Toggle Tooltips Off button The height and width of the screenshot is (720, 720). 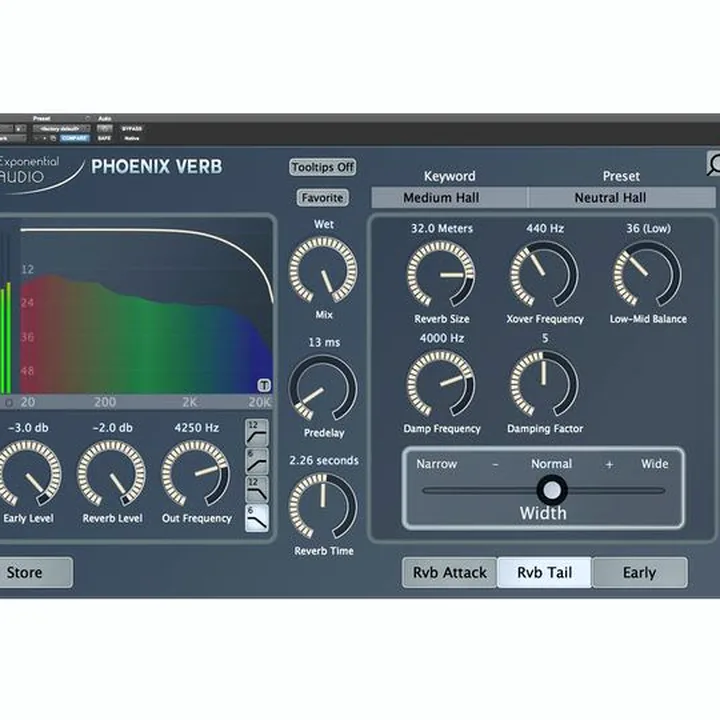coord(323,167)
